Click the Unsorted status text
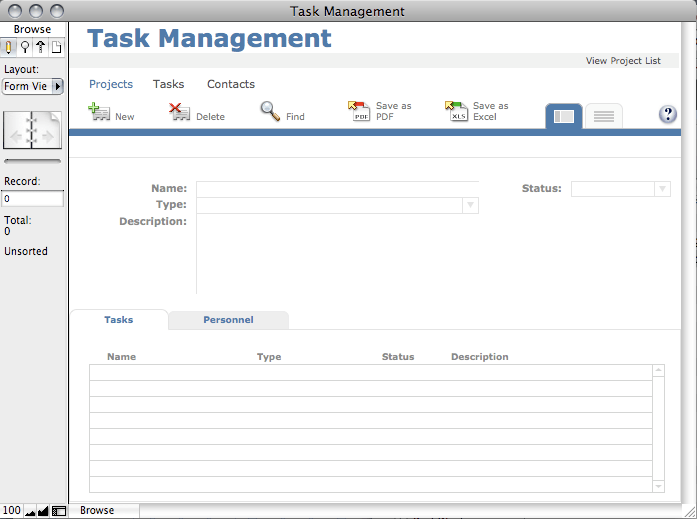697x519 pixels. pyautogui.click(x=26, y=251)
